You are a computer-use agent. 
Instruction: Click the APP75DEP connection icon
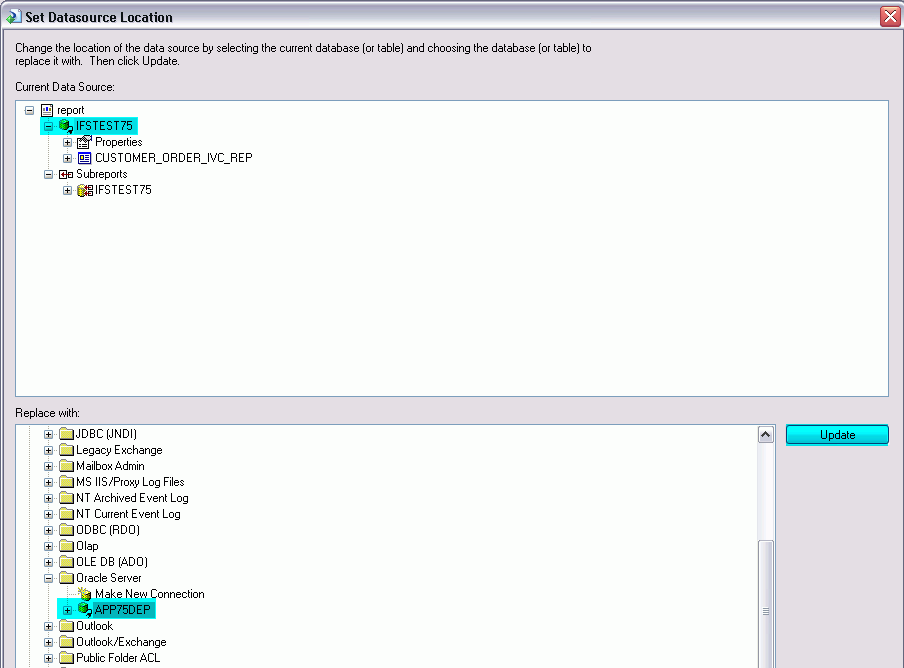(x=85, y=610)
